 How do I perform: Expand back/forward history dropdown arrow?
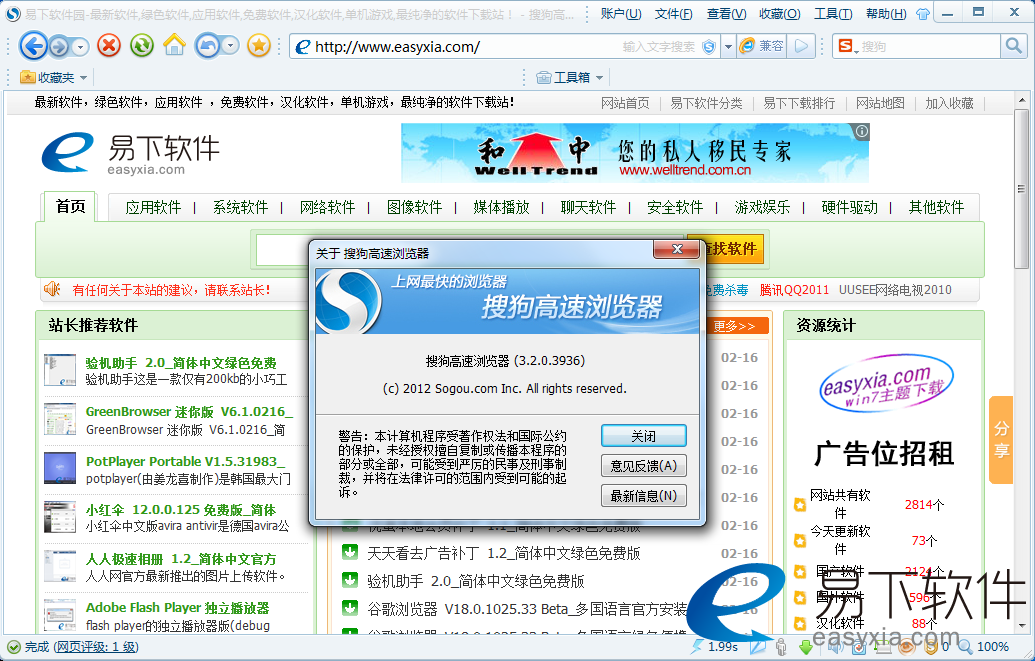coord(81,47)
